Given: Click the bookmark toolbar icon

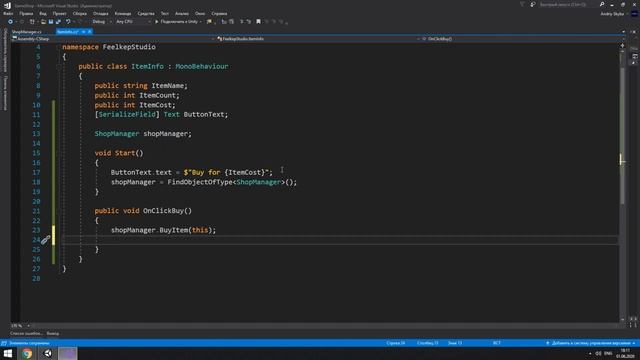Looking at the screenshot, I should [258, 22].
